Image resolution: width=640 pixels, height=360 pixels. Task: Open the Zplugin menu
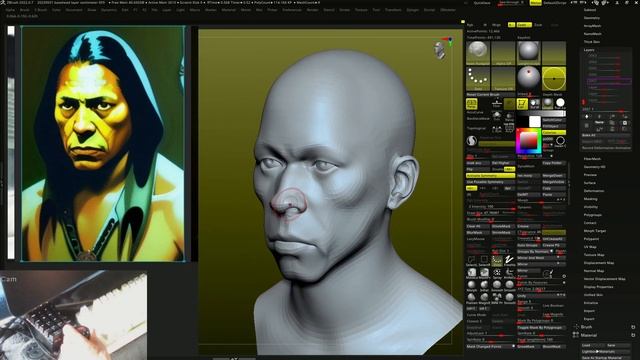click(412, 10)
